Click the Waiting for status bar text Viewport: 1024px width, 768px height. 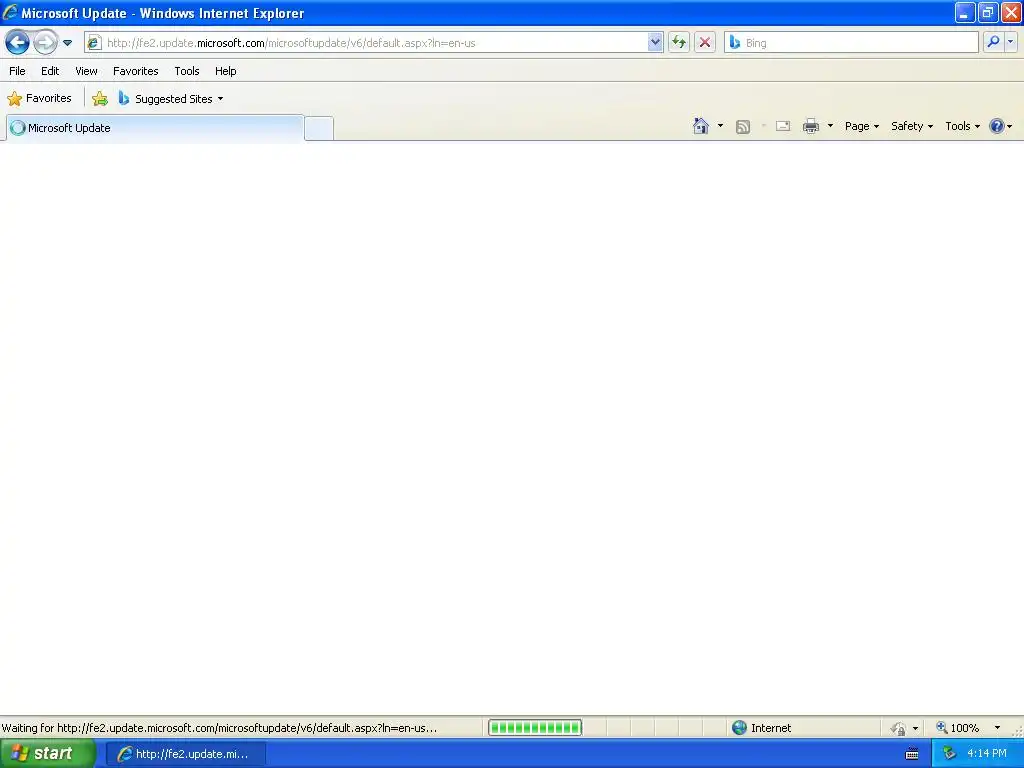pyautogui.click(x=219, y=728)
